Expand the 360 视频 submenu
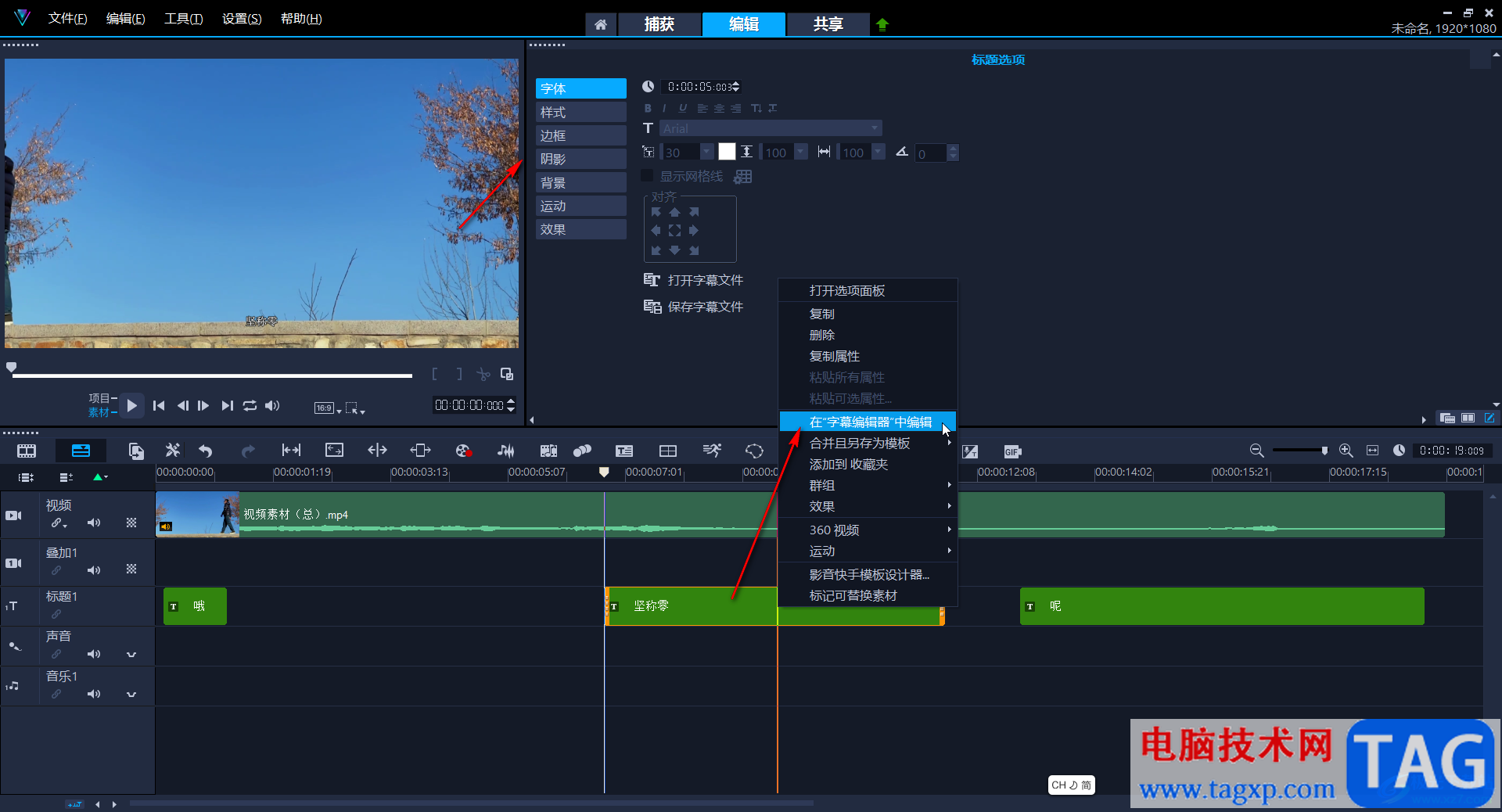This screenshot has height=812, width=1502. 868,530
